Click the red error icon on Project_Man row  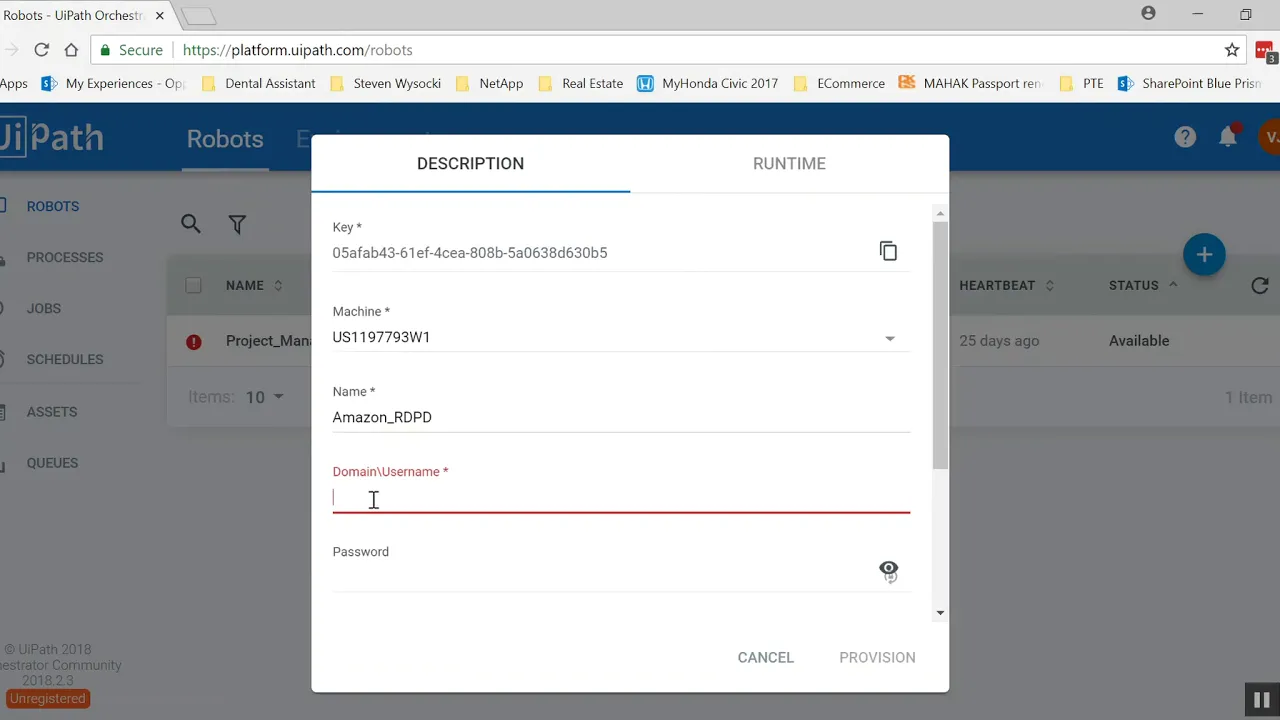coord(194,341)
